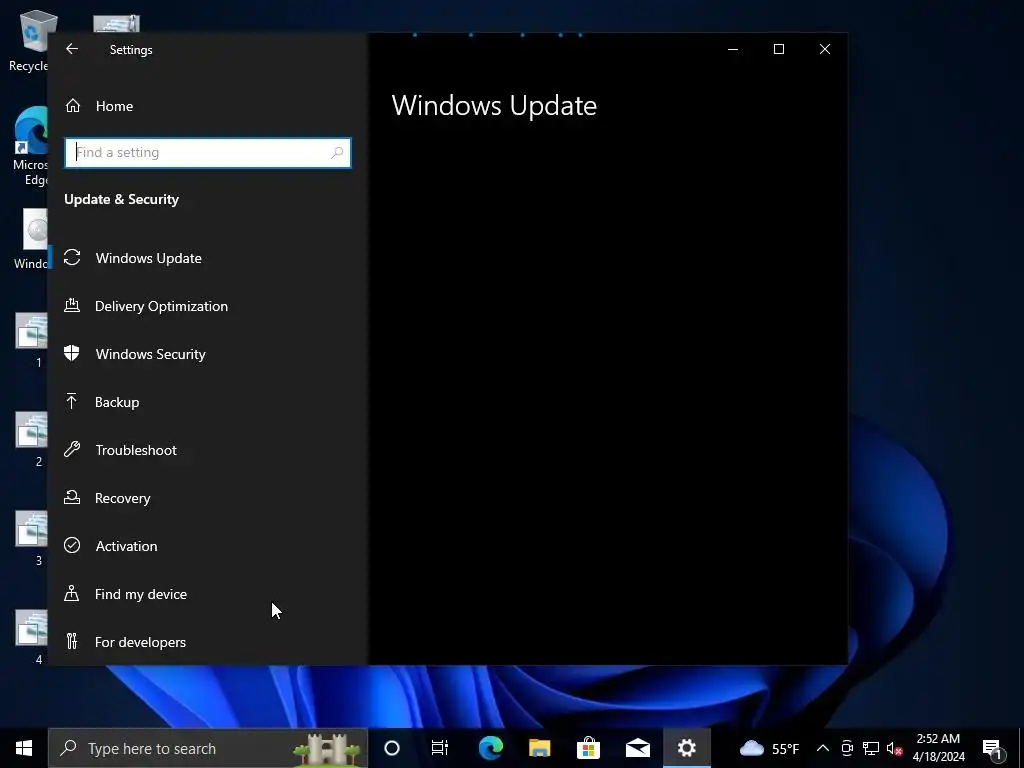
Task: Open the weather widget showing 55°F
Action: pos(769,748)
